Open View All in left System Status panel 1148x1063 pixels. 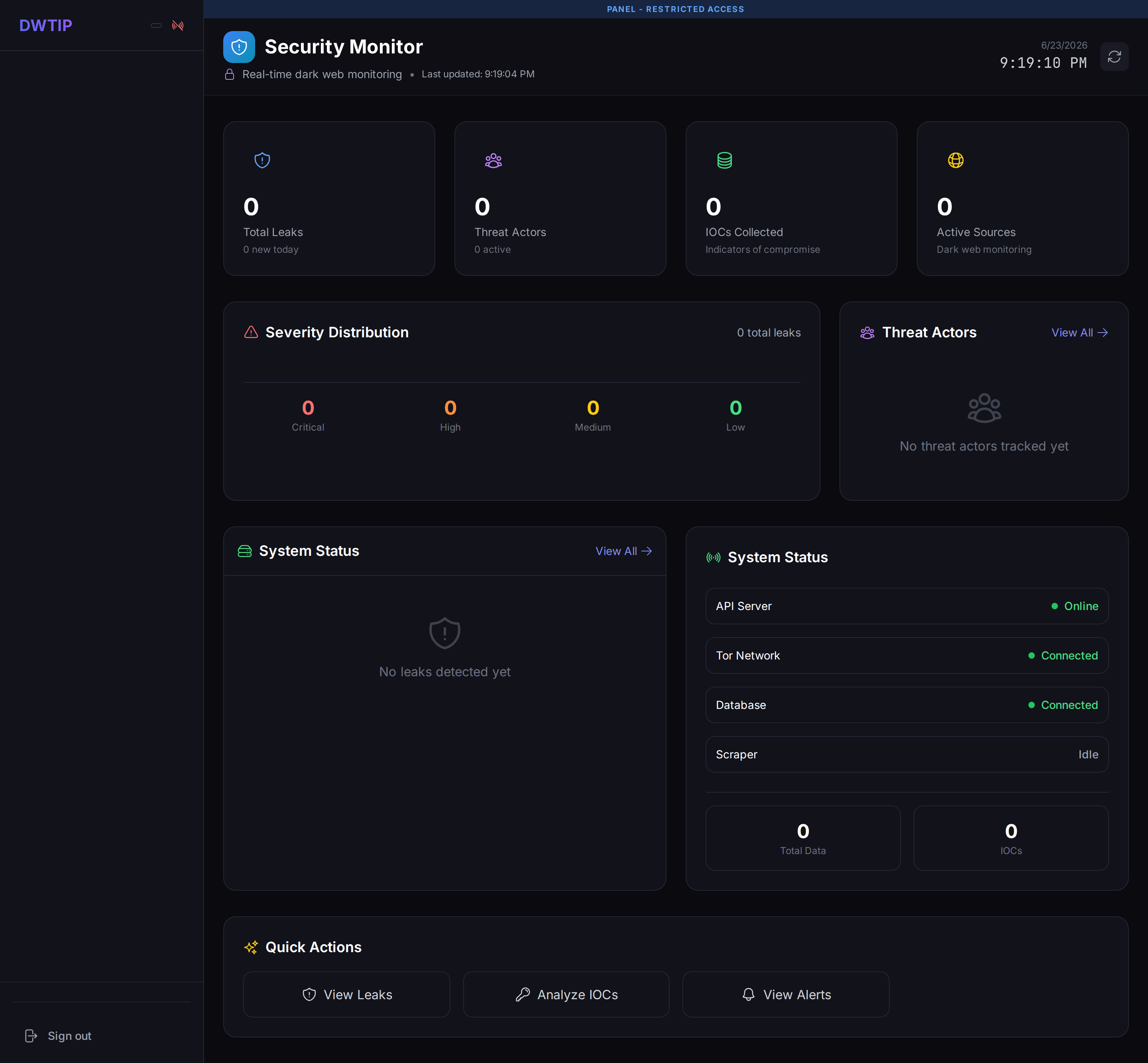coord(623,551)
